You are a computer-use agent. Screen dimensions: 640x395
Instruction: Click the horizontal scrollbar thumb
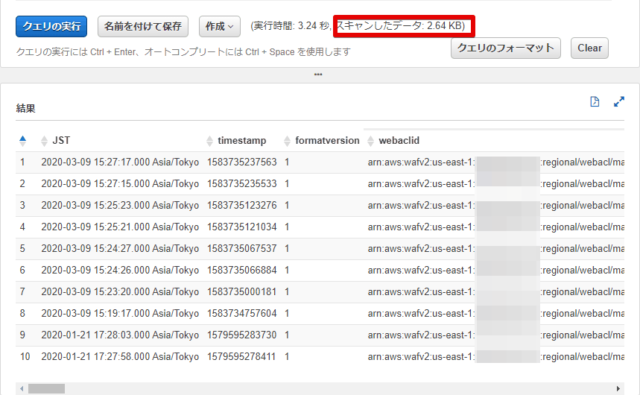46,388
